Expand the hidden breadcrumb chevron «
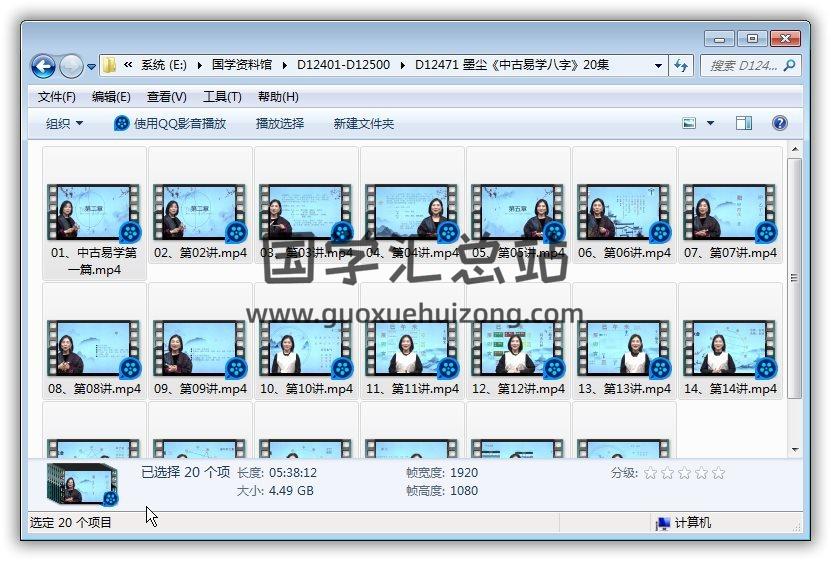 point(128,65)
